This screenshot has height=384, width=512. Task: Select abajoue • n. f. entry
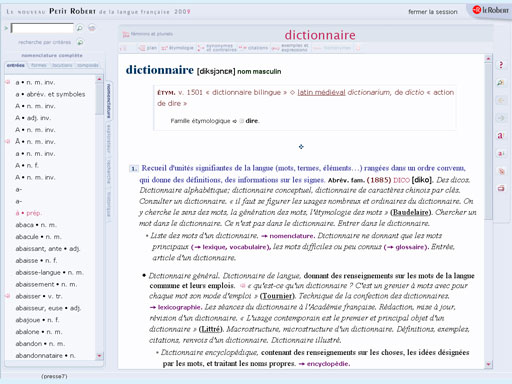pyautogui.click(x=37, y=320)
